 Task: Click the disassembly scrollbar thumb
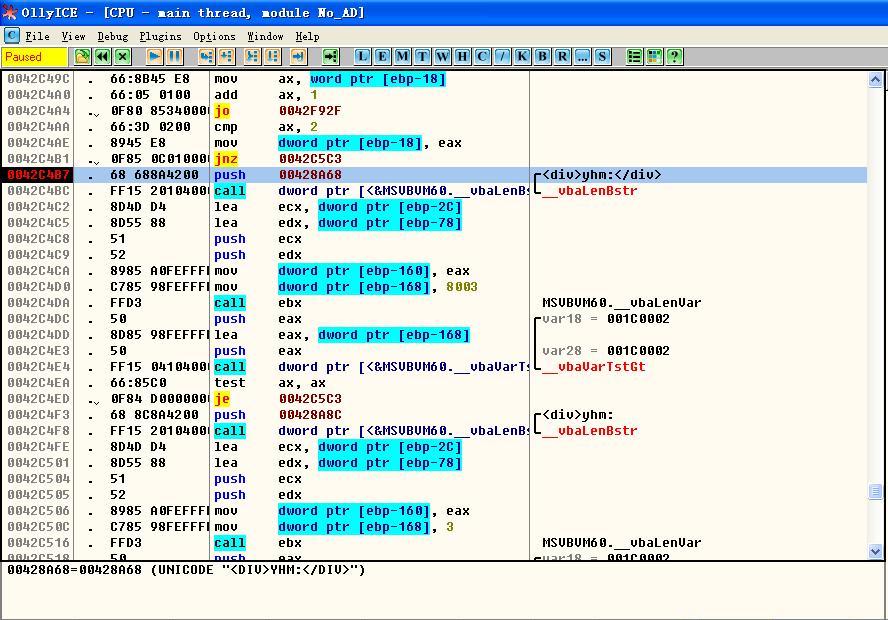876,491
